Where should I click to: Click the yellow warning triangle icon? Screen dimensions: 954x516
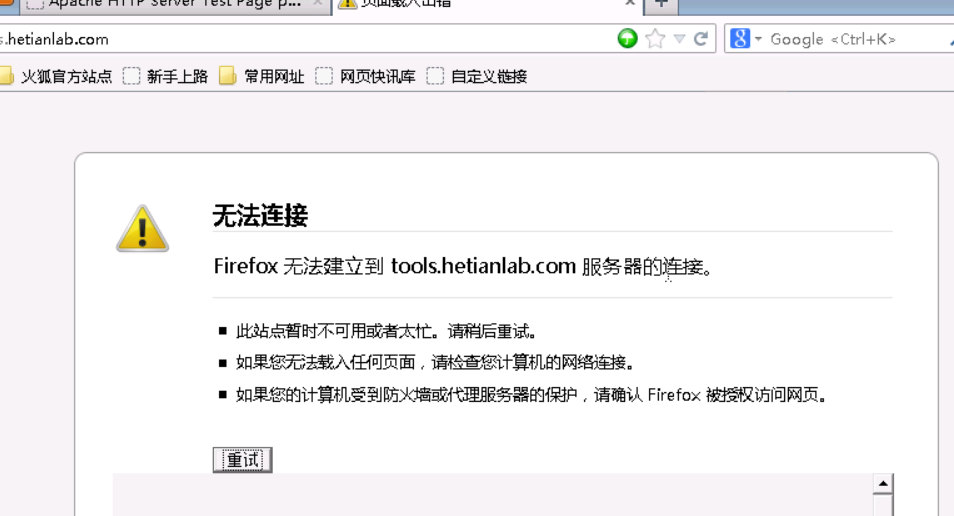click(142, 229)
